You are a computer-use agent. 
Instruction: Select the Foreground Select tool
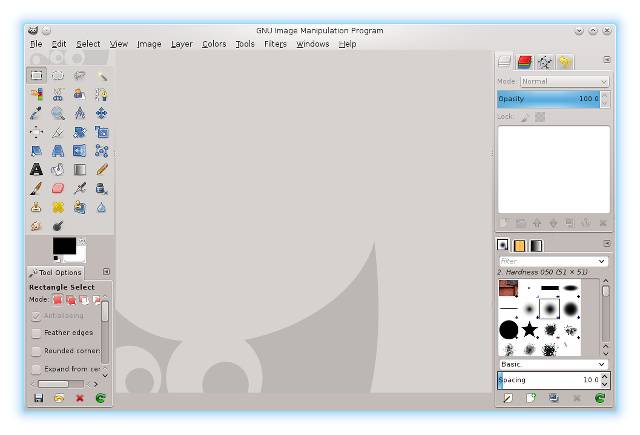click(x=80, y=94)
